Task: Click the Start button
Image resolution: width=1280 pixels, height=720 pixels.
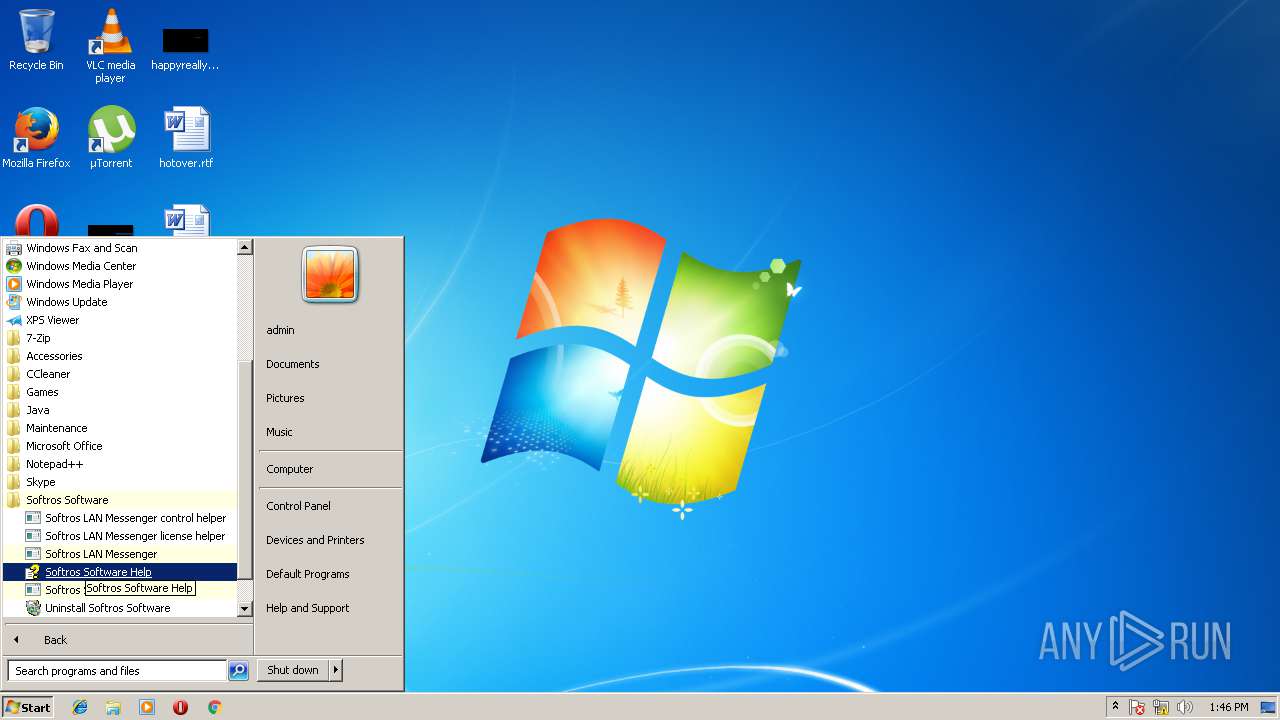Action: [x=28, y=707]
